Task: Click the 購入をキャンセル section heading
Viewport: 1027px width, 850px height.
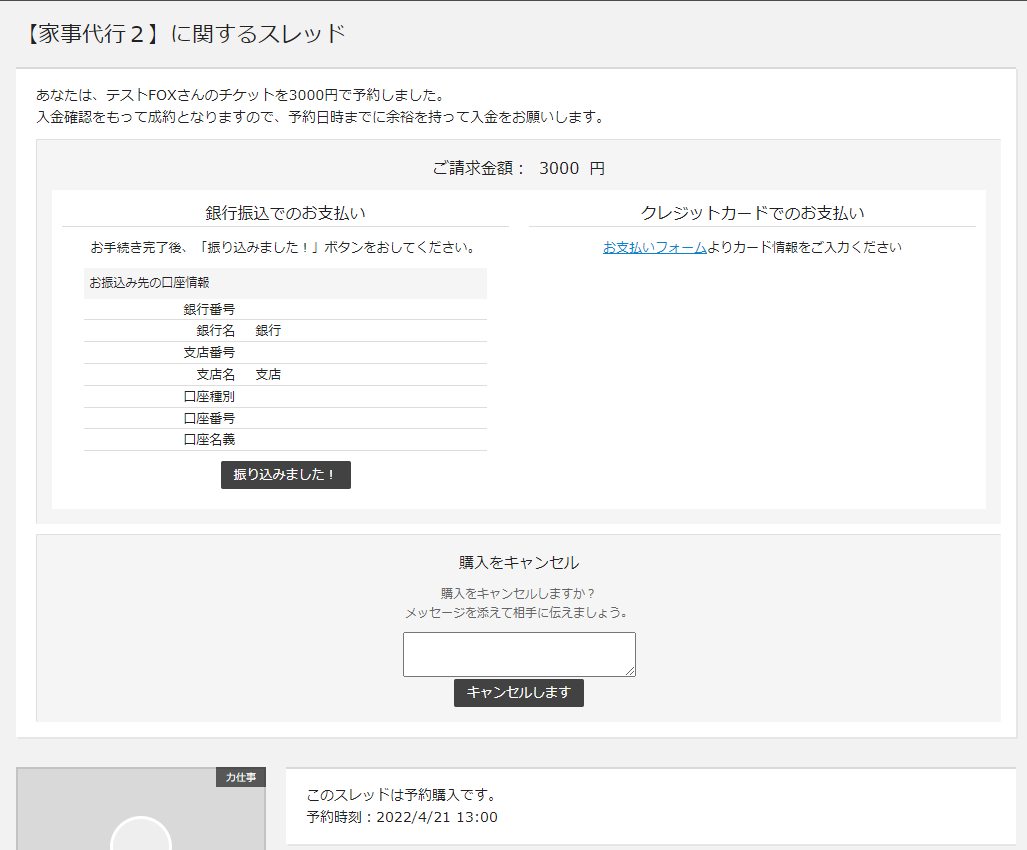Action: pos(518,563)
